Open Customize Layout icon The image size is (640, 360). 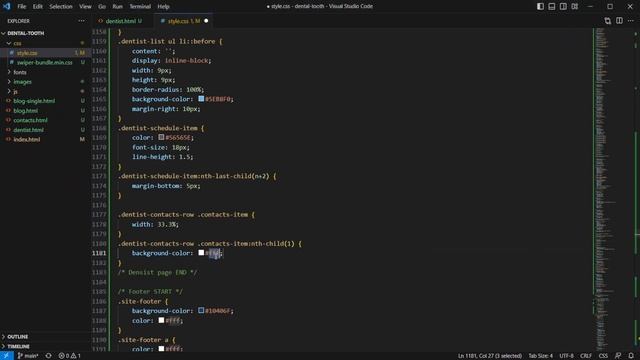tap(574, 6)
